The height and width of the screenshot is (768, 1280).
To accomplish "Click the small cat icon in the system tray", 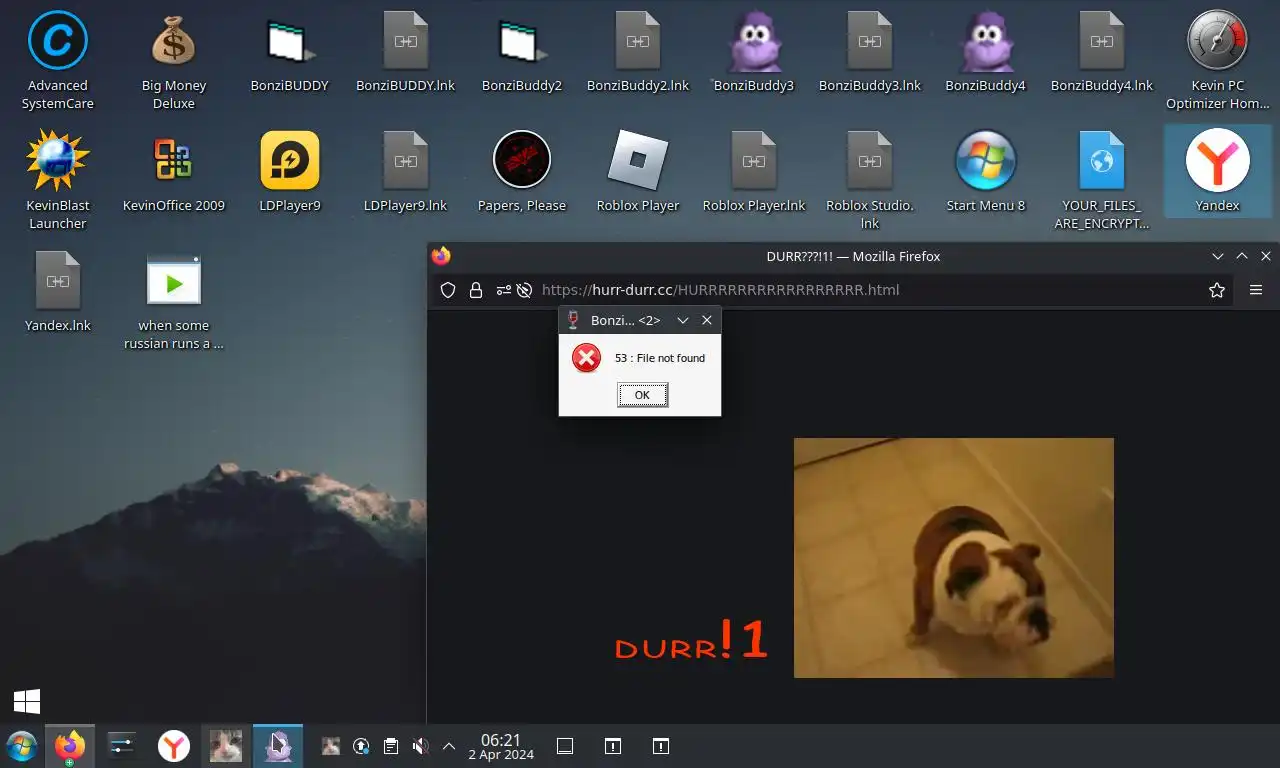I will 331,746.
